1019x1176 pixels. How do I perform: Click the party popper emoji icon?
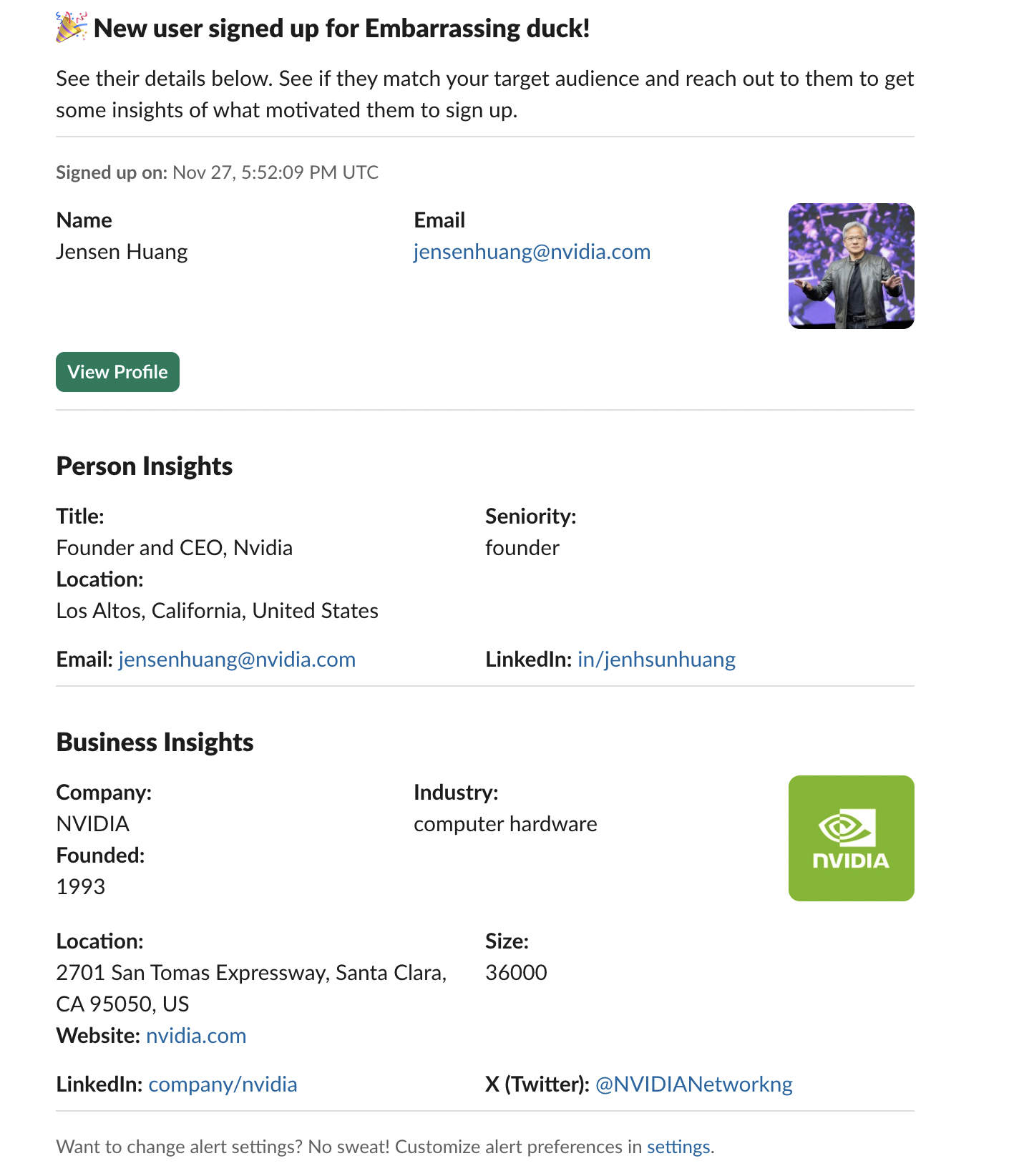[72, 28]
